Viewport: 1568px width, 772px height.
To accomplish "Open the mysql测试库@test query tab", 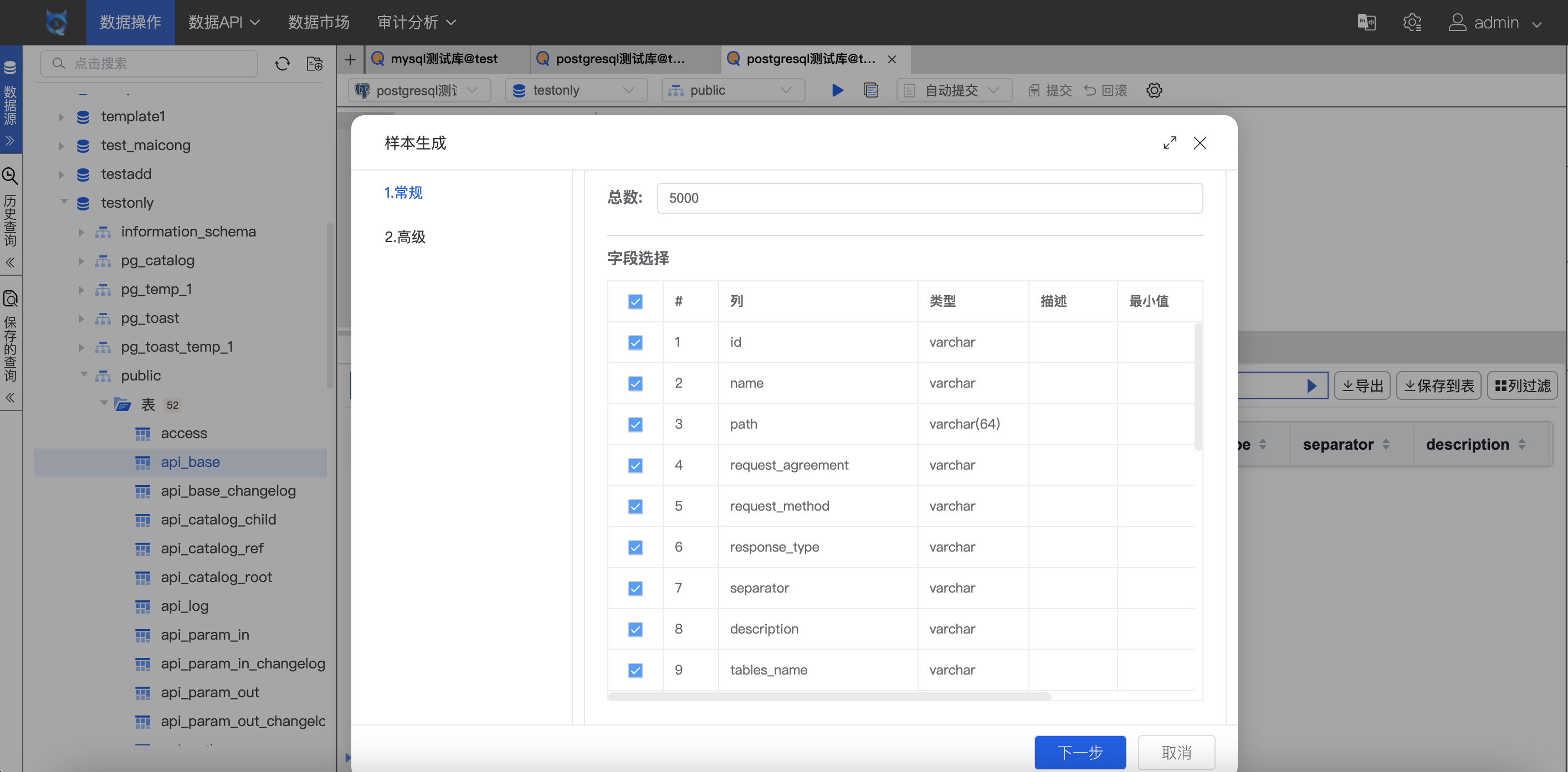I will click(443, 59).
